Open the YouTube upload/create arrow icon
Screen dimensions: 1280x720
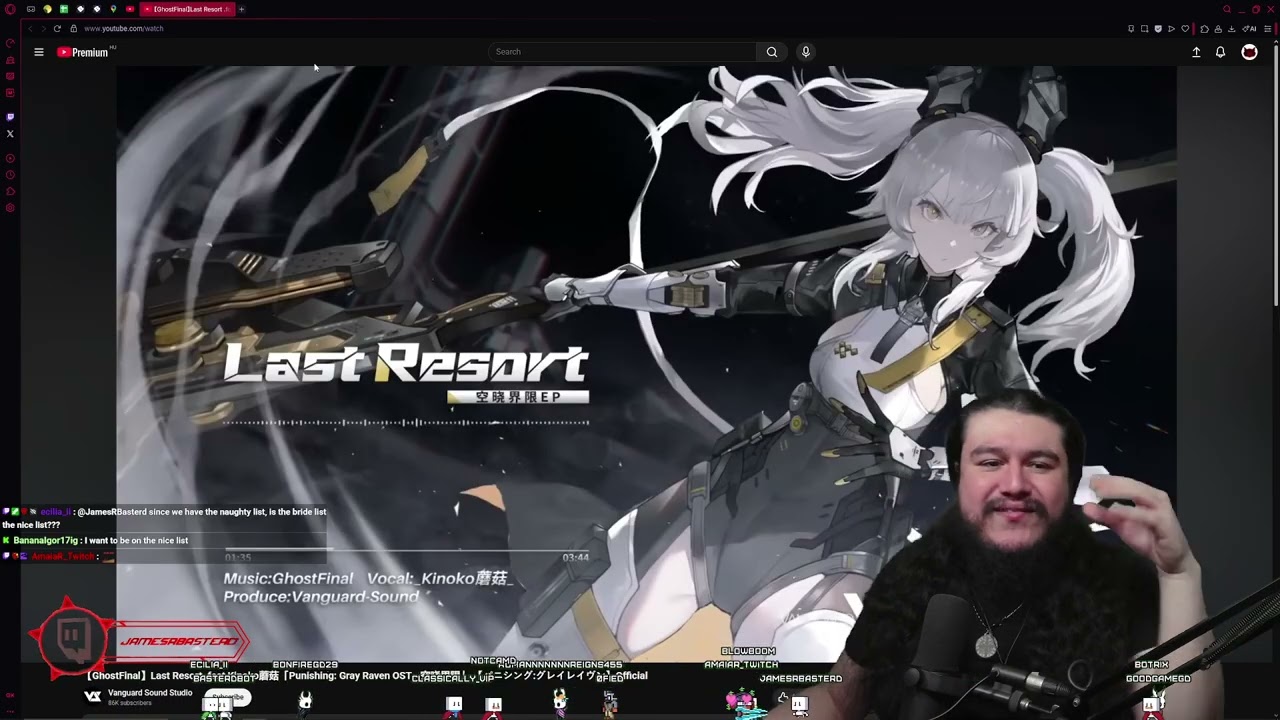pyautogui.click(x=1196, y=52)
